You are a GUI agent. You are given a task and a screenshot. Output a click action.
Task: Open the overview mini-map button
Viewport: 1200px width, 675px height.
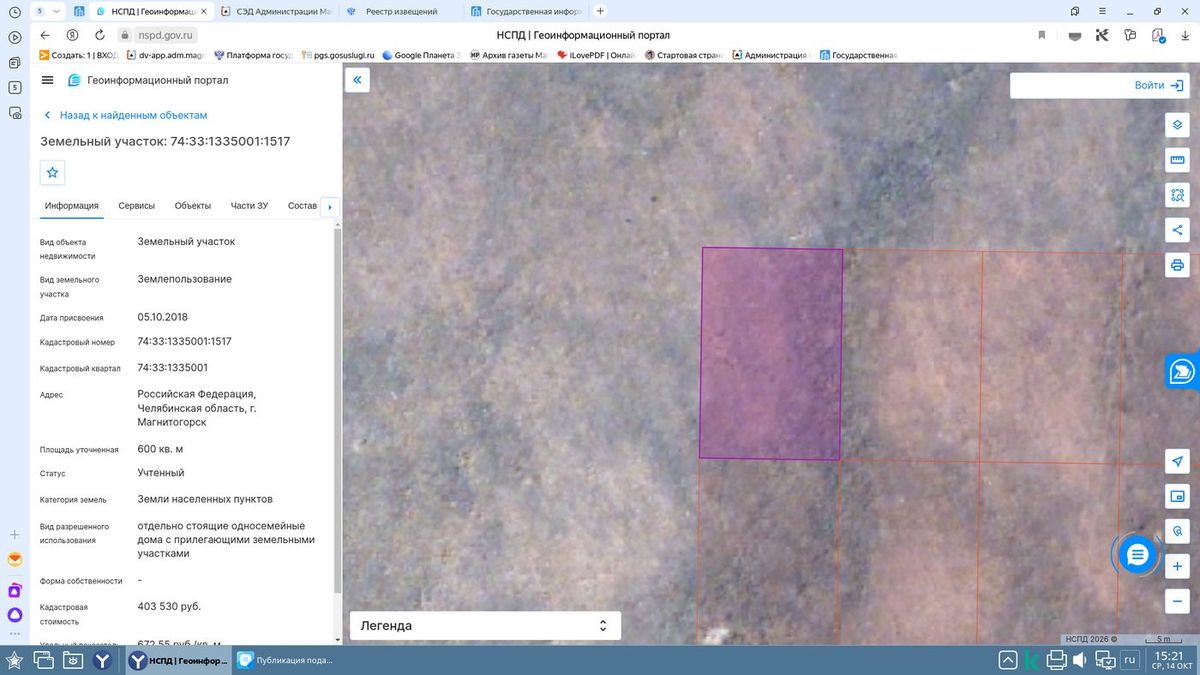(1177, 495)
